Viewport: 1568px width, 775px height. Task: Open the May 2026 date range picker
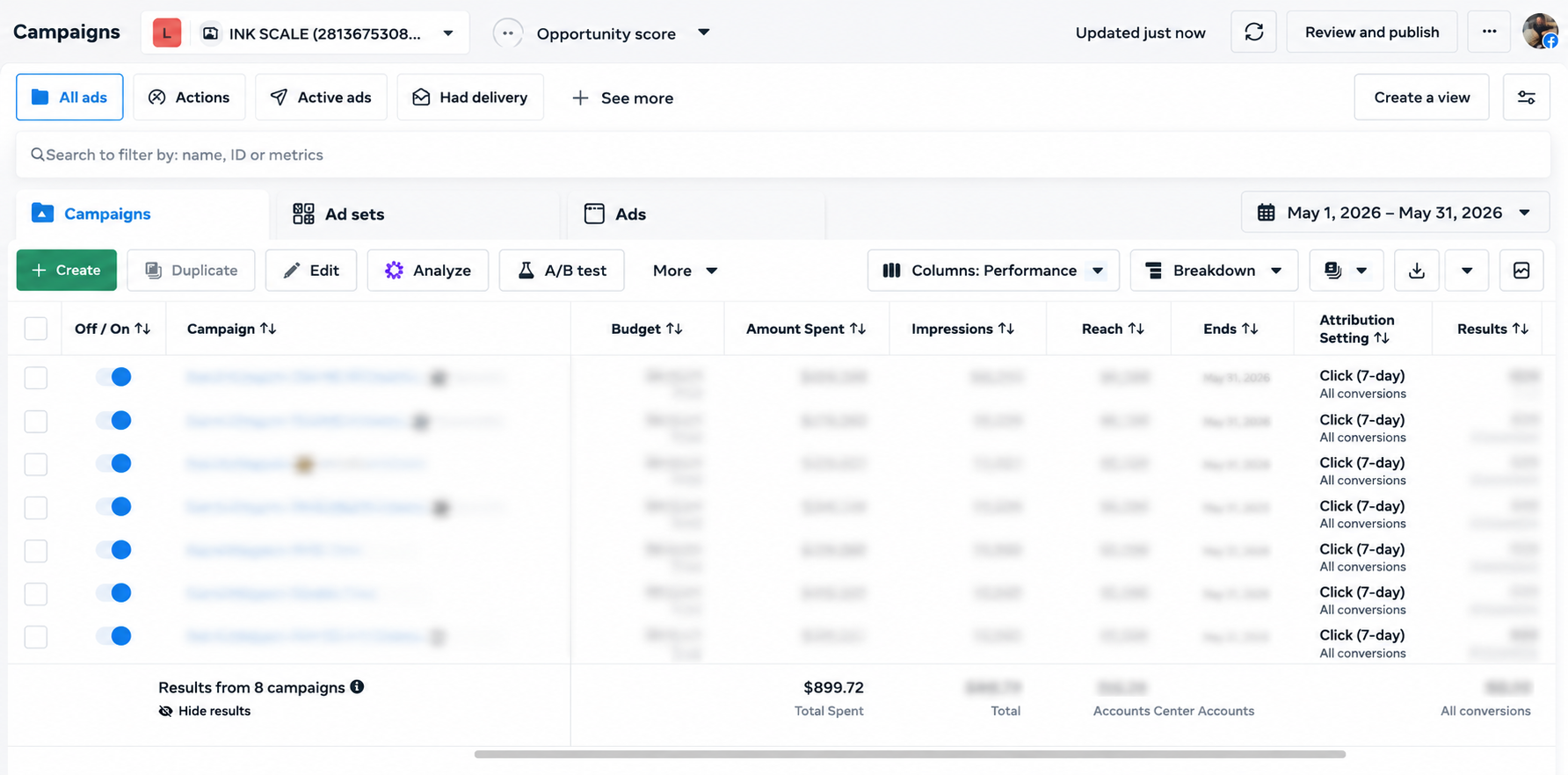click(x=1395, y=213)
